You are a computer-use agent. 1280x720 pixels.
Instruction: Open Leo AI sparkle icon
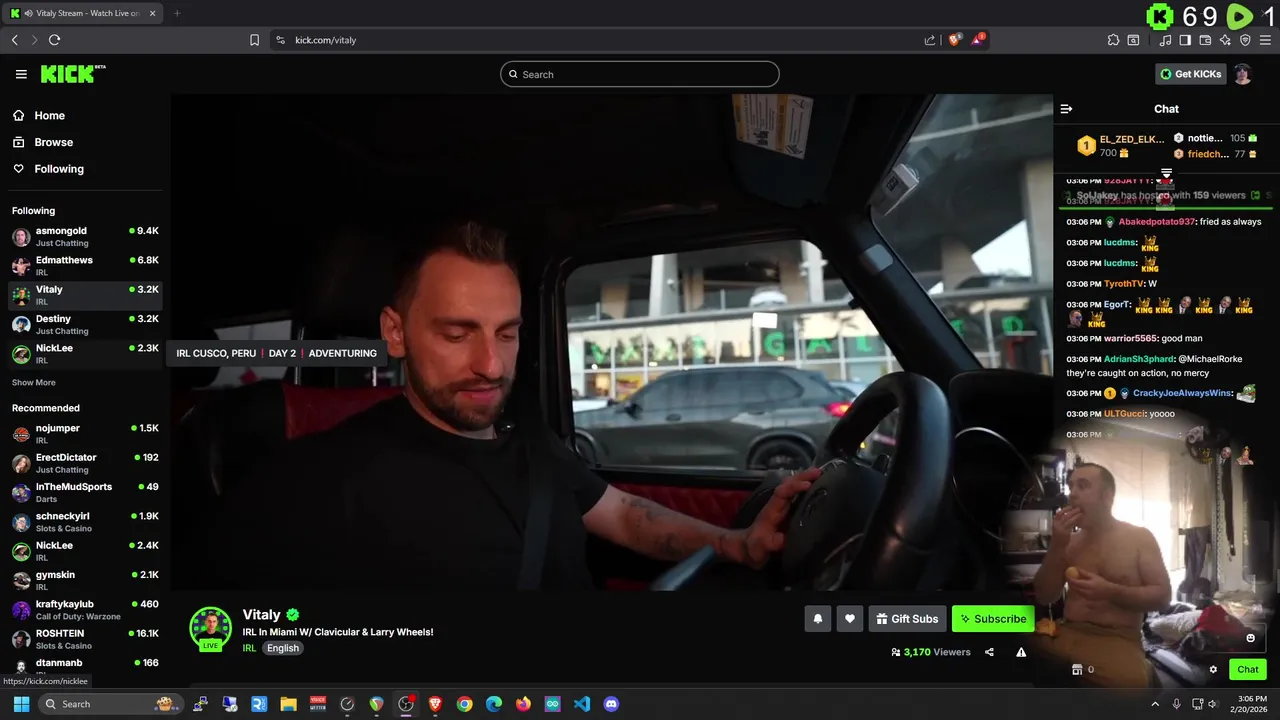(x=1225, y=40)
